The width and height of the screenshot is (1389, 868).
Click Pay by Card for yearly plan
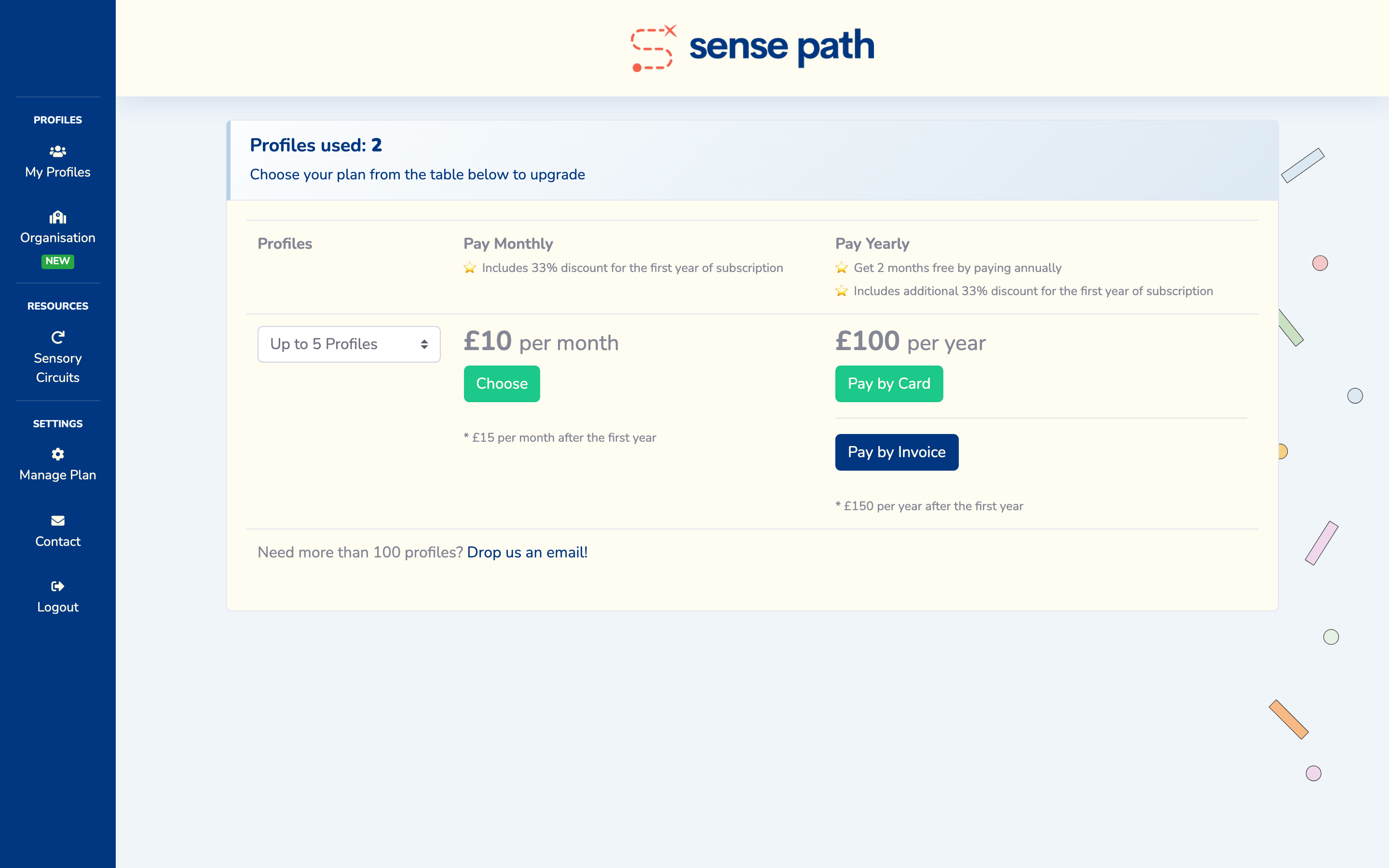point(888,383)
